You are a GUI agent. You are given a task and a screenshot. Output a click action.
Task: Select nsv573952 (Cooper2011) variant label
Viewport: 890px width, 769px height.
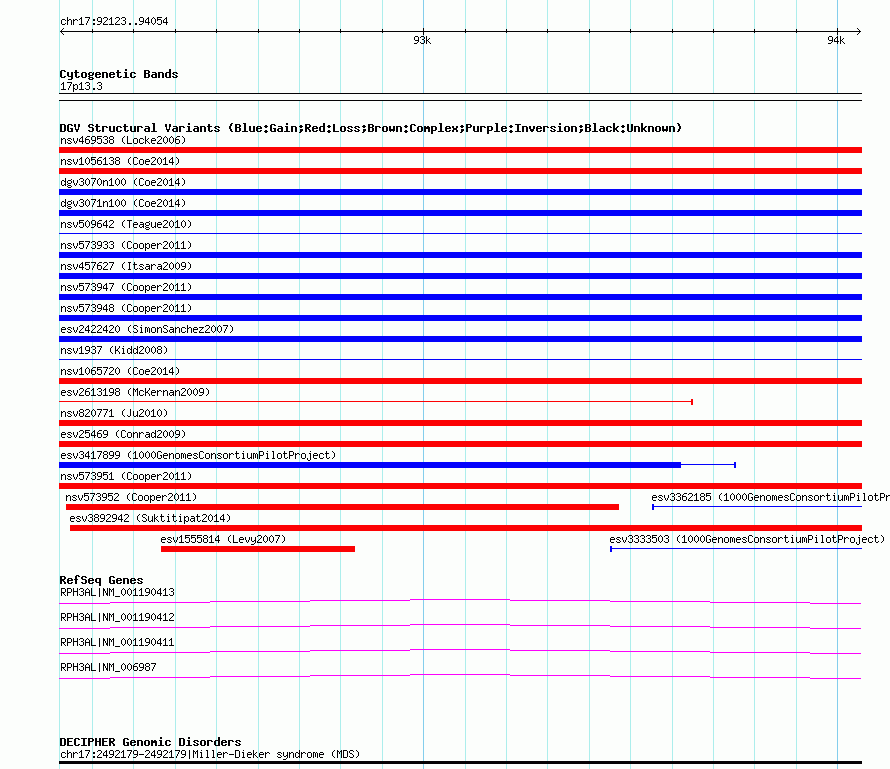[131, 497]
